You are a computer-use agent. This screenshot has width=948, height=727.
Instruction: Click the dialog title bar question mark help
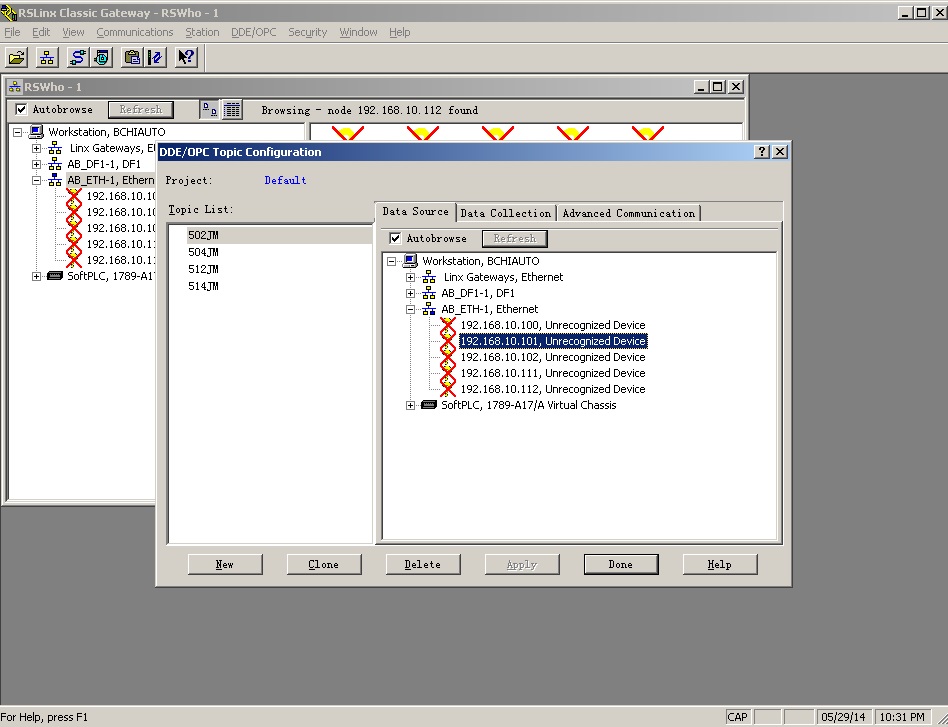coord(762,152)
